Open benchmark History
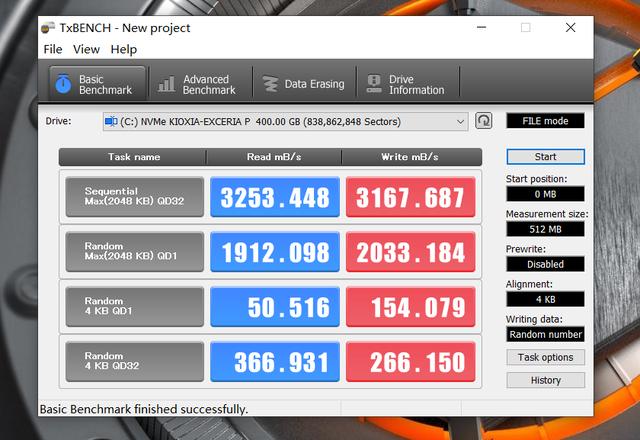 545,380
